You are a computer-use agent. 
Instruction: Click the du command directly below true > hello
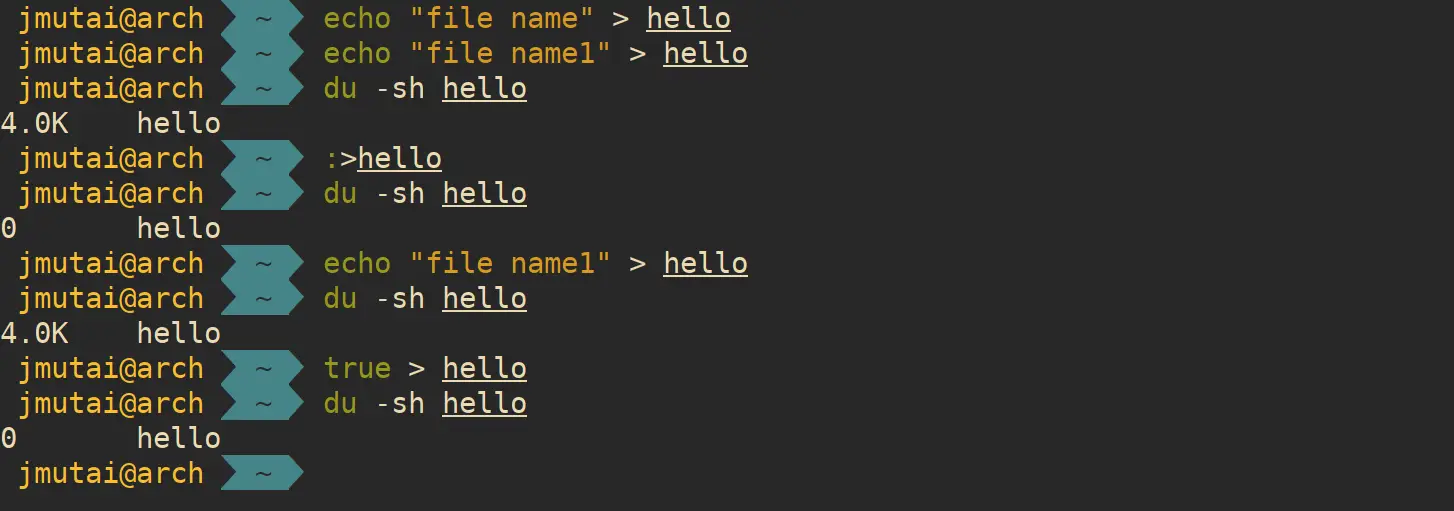coord(340,403)
